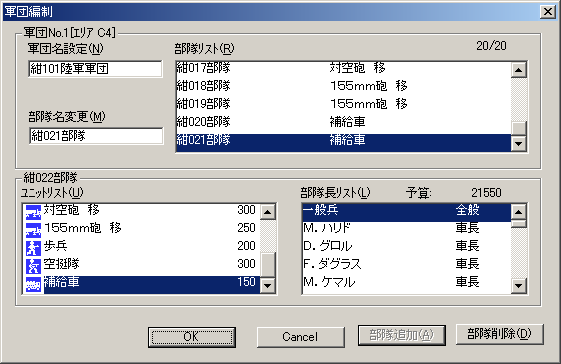Screen dimensions: 561x364
Task: Click down arrow in 部隊リスト scrollbar
Action: pyautogui.click(x=518, y=144)
